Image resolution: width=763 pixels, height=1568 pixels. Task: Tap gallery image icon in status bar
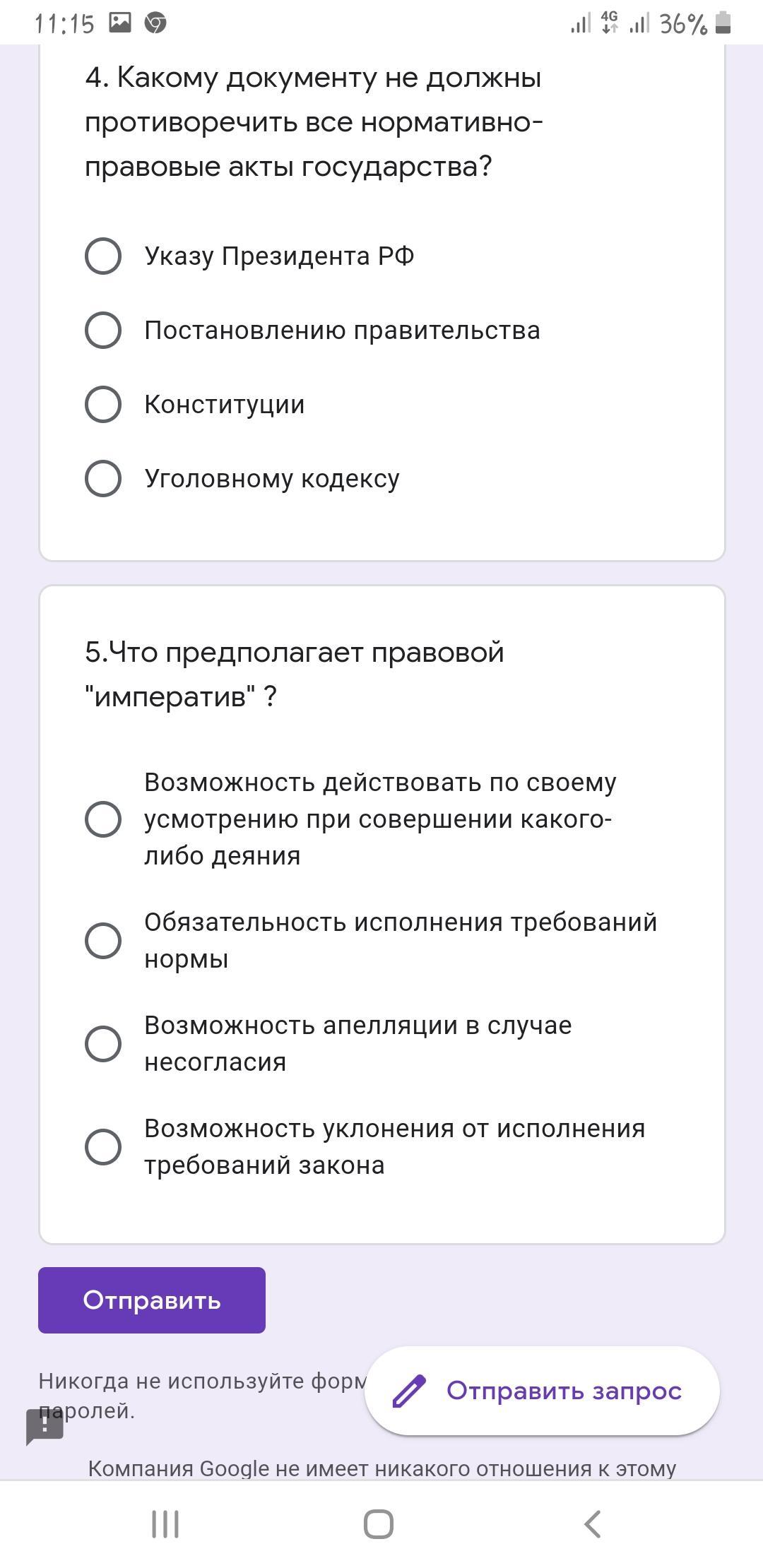[120, 23]
